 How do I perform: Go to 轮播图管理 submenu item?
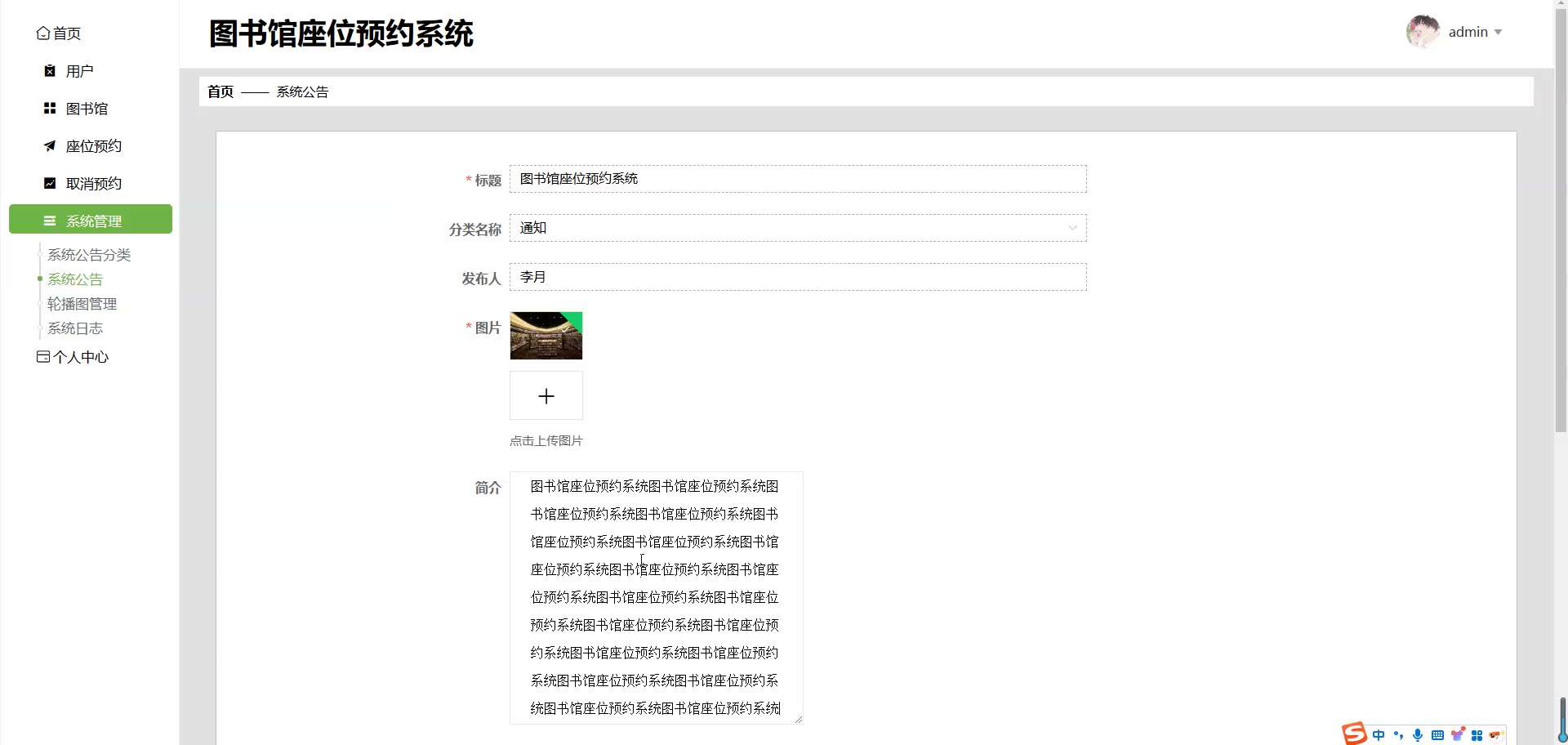(x=82, y=304)
